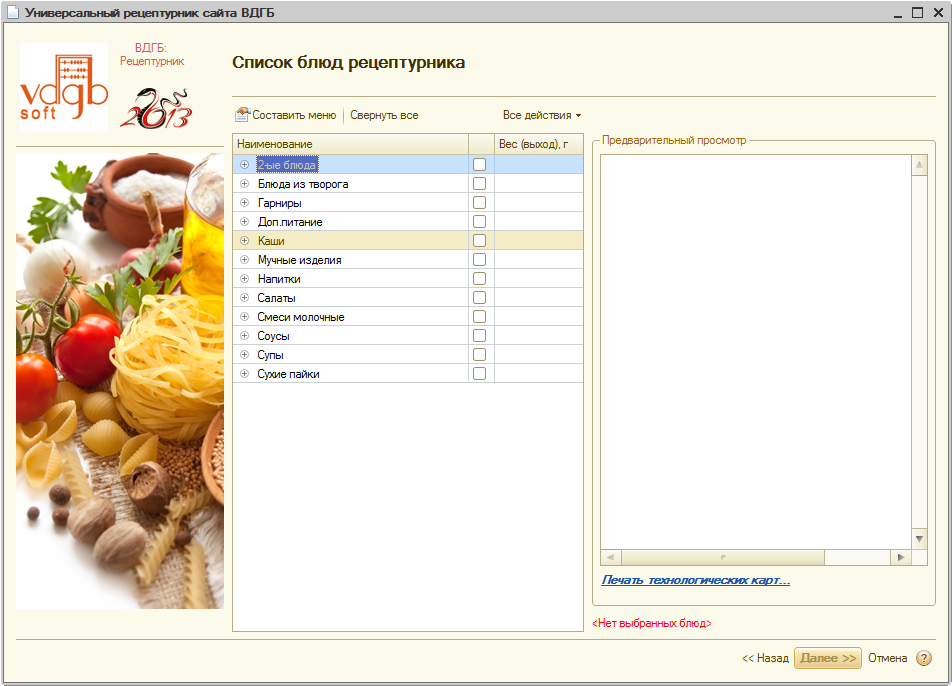Check the 2-ые блюда checkbox

pyautogui.click(x=479, y=165)
